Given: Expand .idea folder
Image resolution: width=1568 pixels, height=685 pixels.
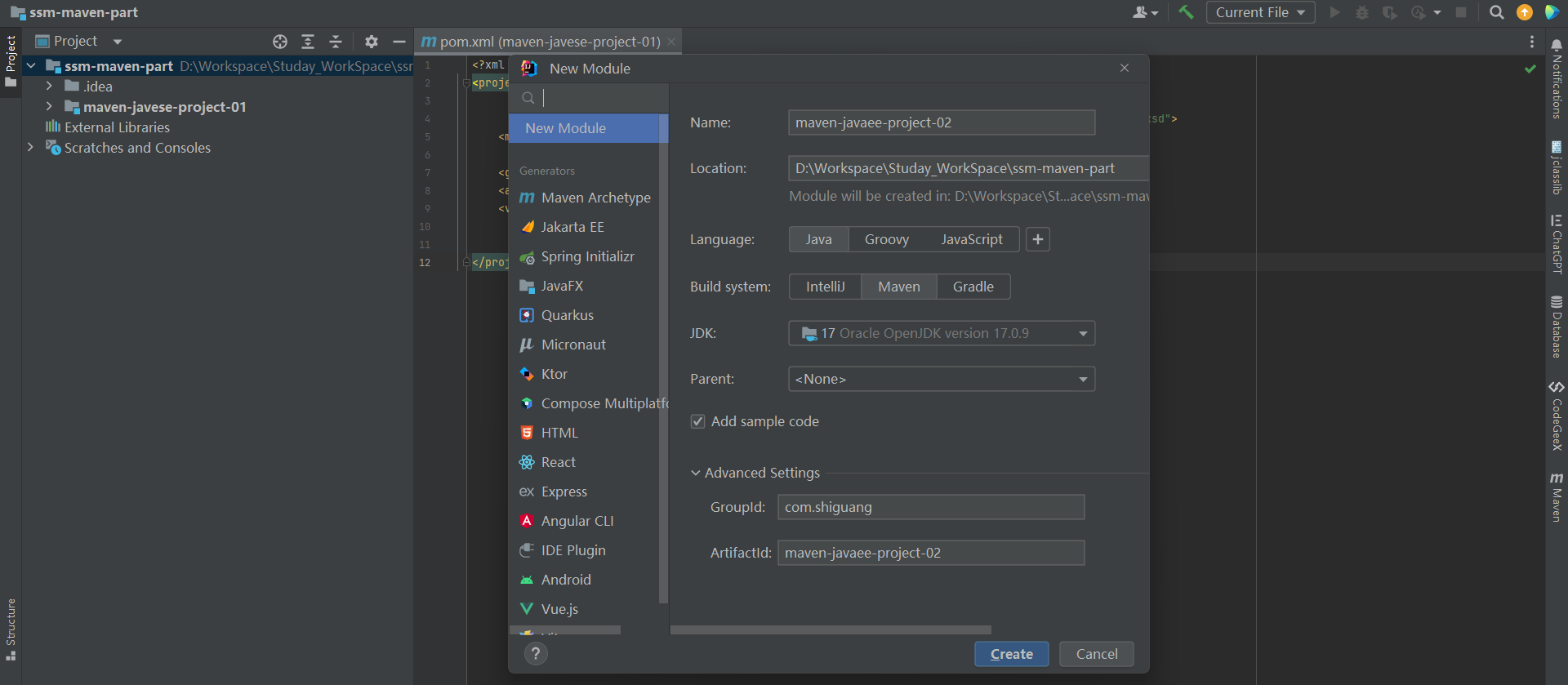Looking at the screenshot, I should (x=49, y=86).
